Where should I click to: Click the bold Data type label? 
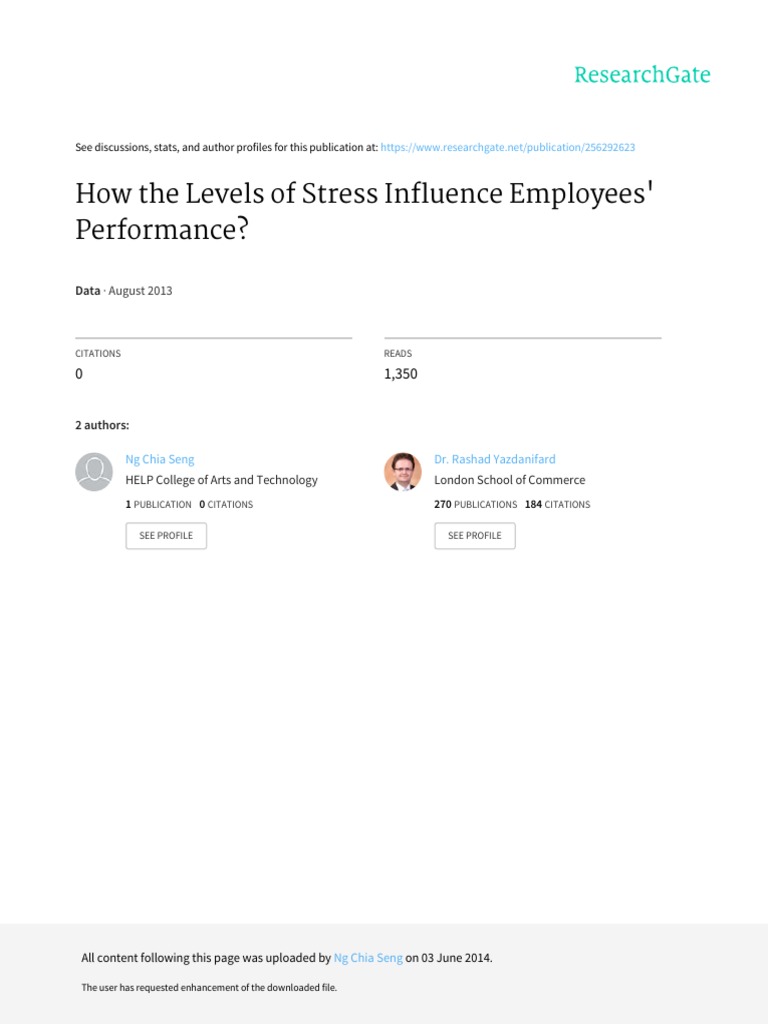(x=87, y=291)
